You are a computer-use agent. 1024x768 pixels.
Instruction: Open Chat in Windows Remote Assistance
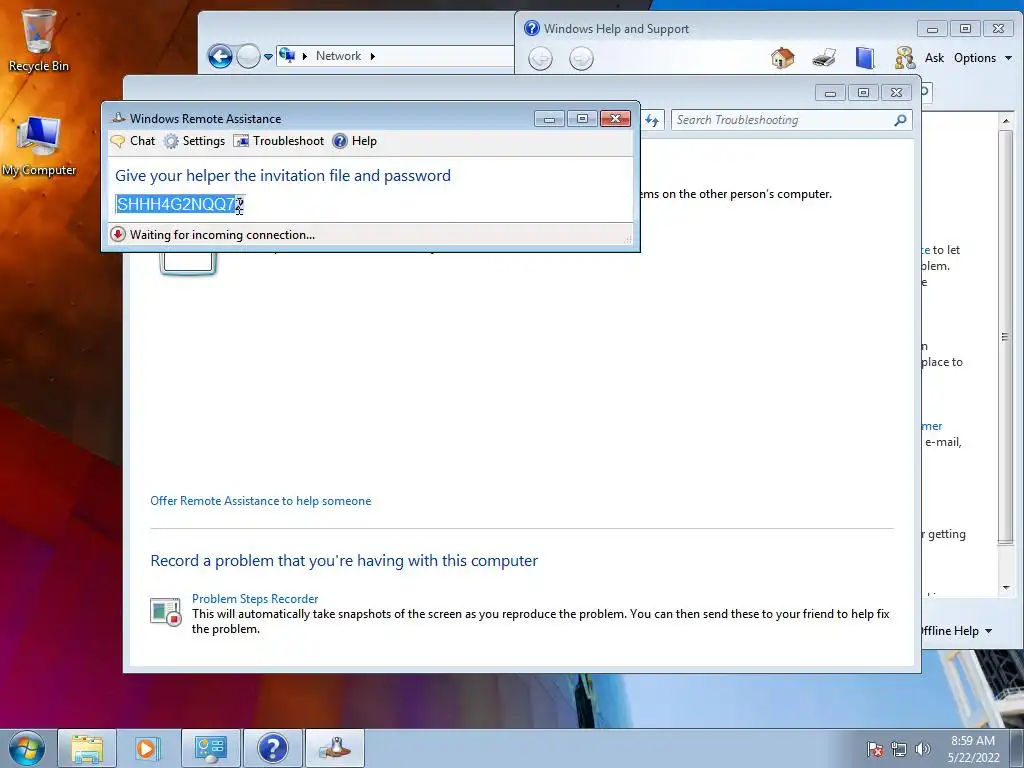point(133,141)
